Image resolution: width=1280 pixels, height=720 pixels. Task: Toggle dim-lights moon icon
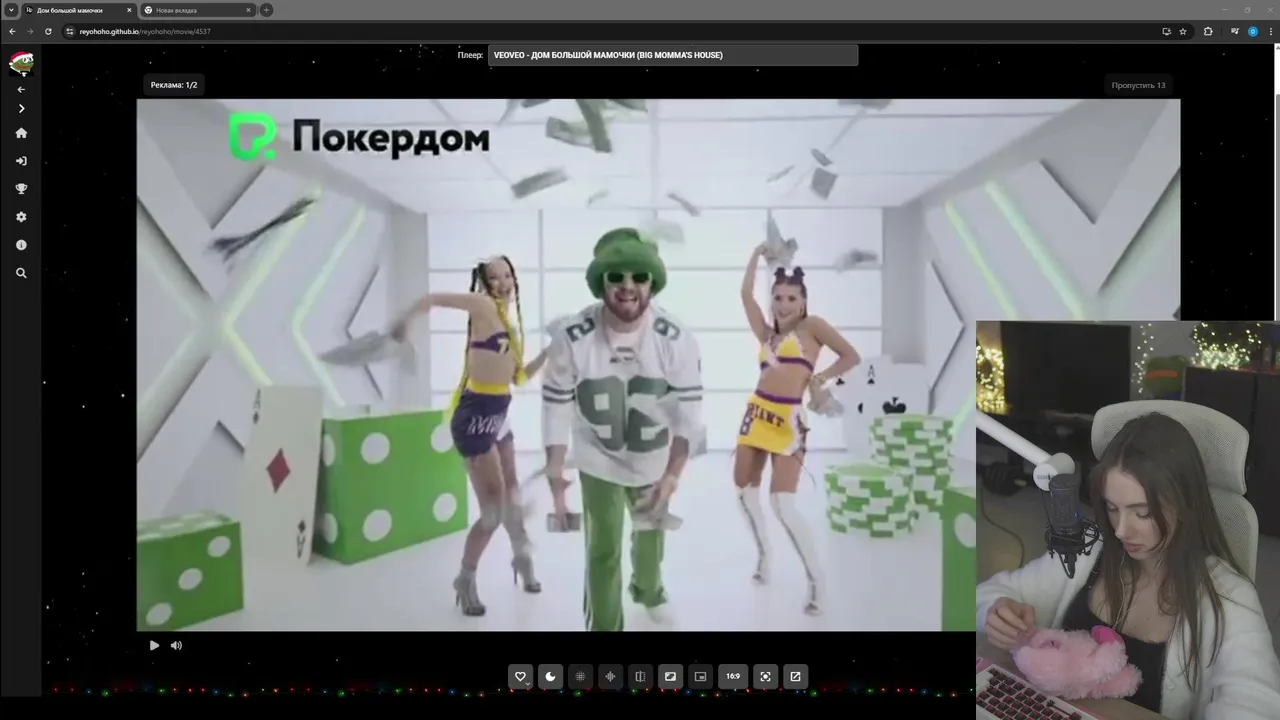point(550,677)
